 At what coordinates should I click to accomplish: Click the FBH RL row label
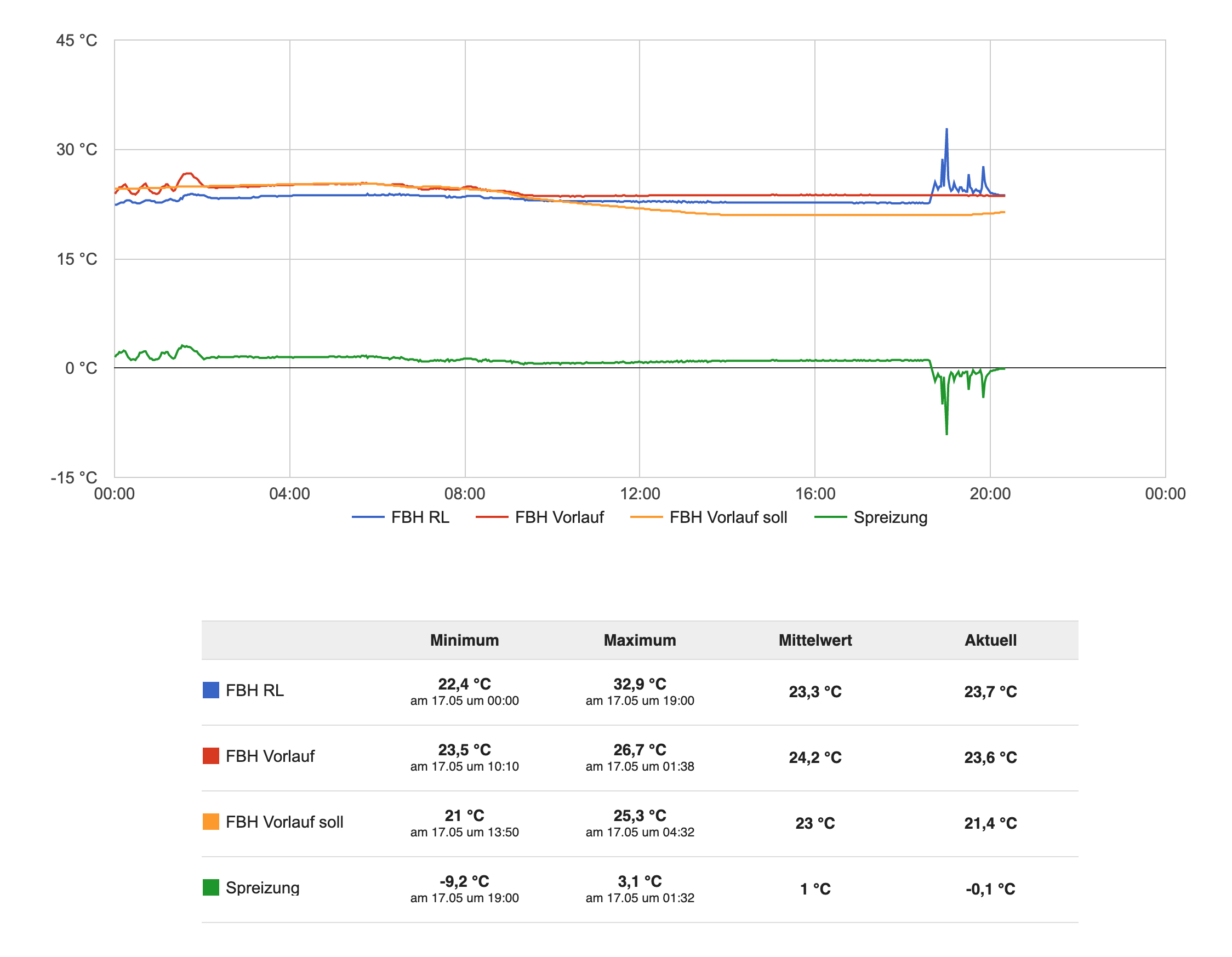coord(255,690)
